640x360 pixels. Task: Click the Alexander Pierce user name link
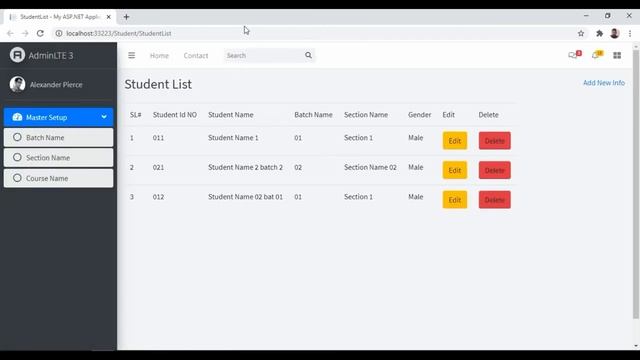click(56, 84)
